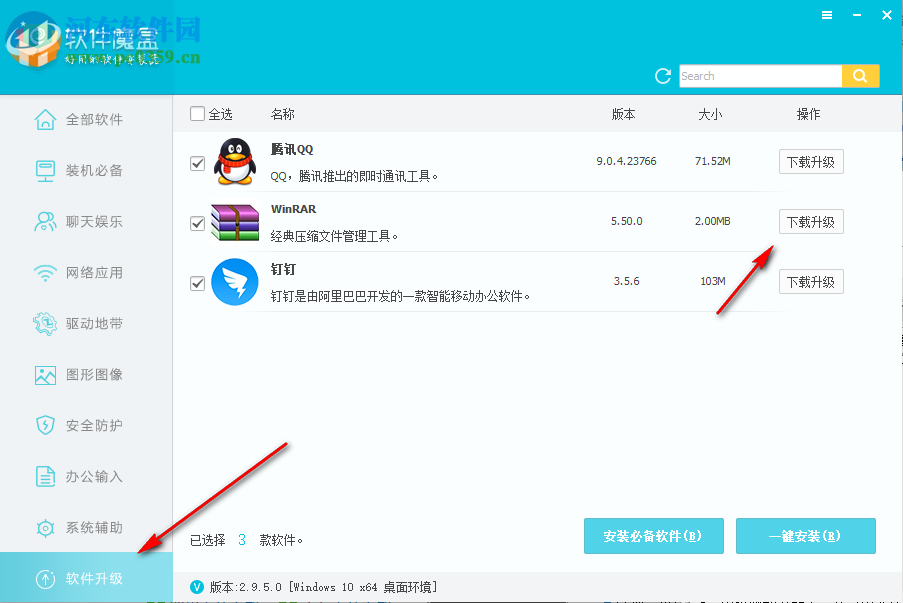This screenshot has width=903, height=603.
Task: Click the 名称 column header
Action: pyautogui.click(x=283, y=114)
